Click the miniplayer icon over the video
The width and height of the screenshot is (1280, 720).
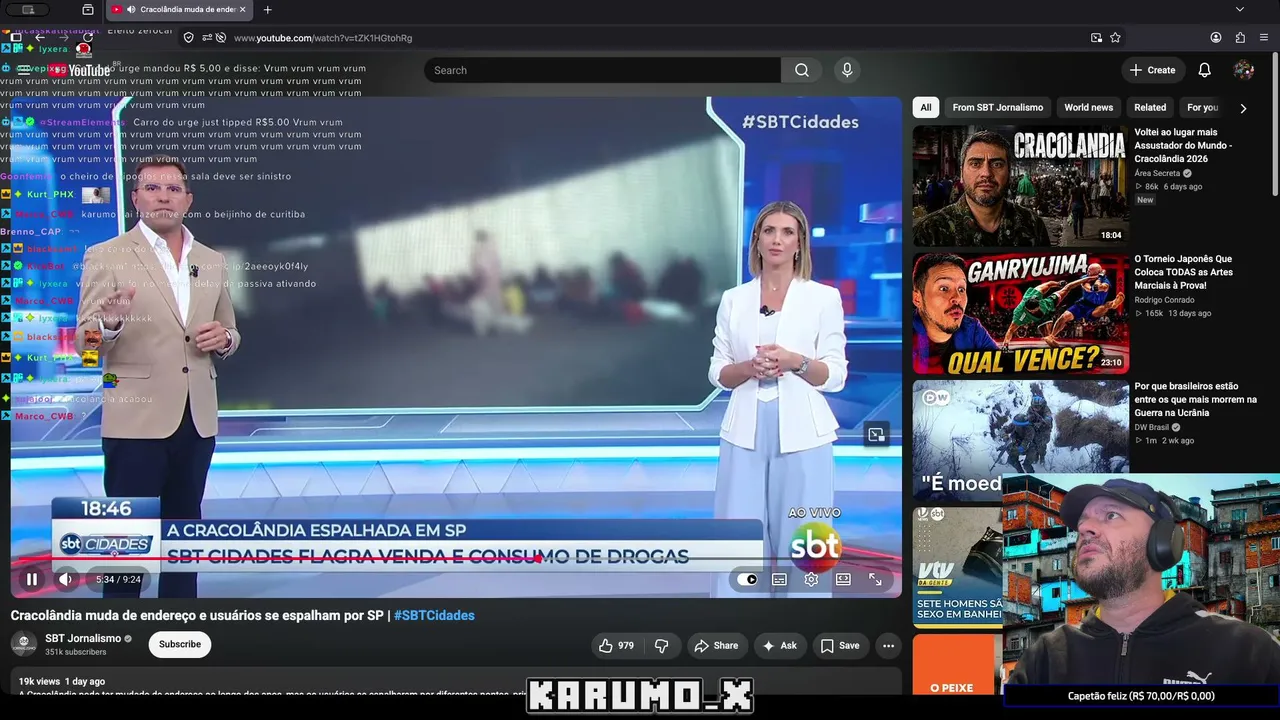876,434
